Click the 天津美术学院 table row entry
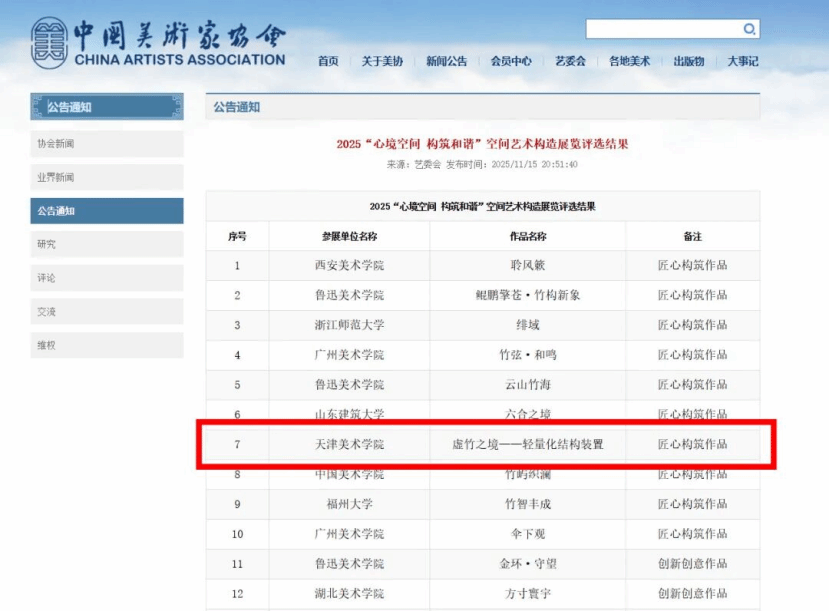Image resolution: width=830 pixels, height=612 pixels. (348, 444)
